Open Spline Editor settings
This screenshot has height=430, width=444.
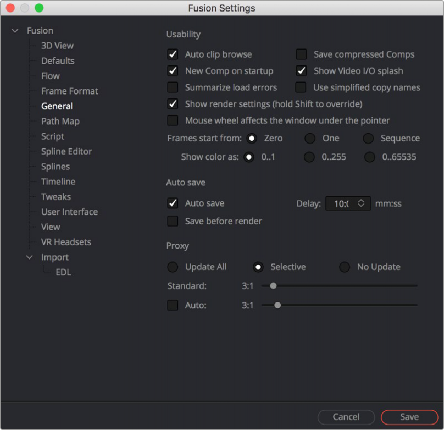point(66,151)
